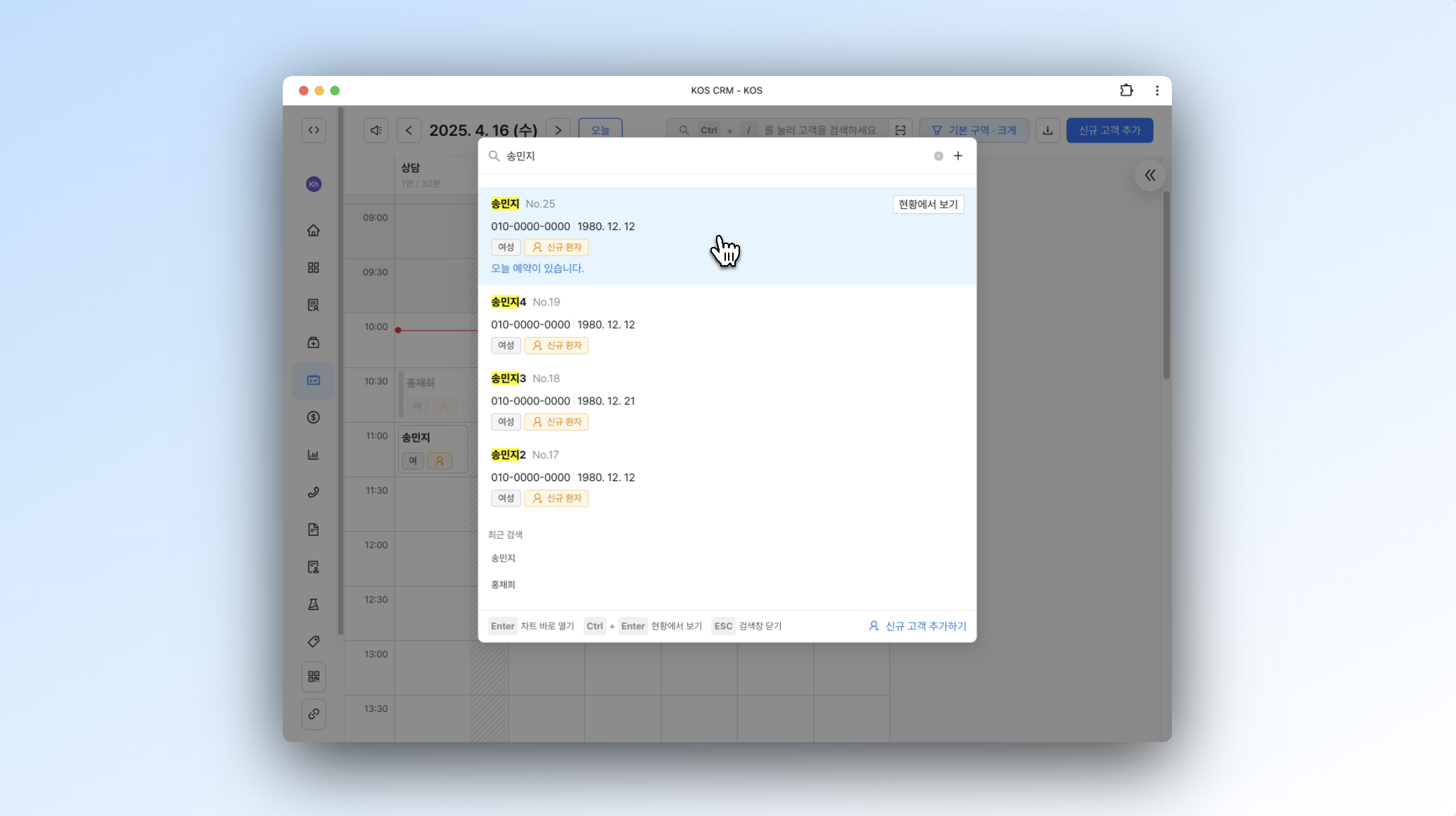Open the dashboard grid icon in sidebar
The width and height of the screenshot is (1456, 816).
(313, 268)
